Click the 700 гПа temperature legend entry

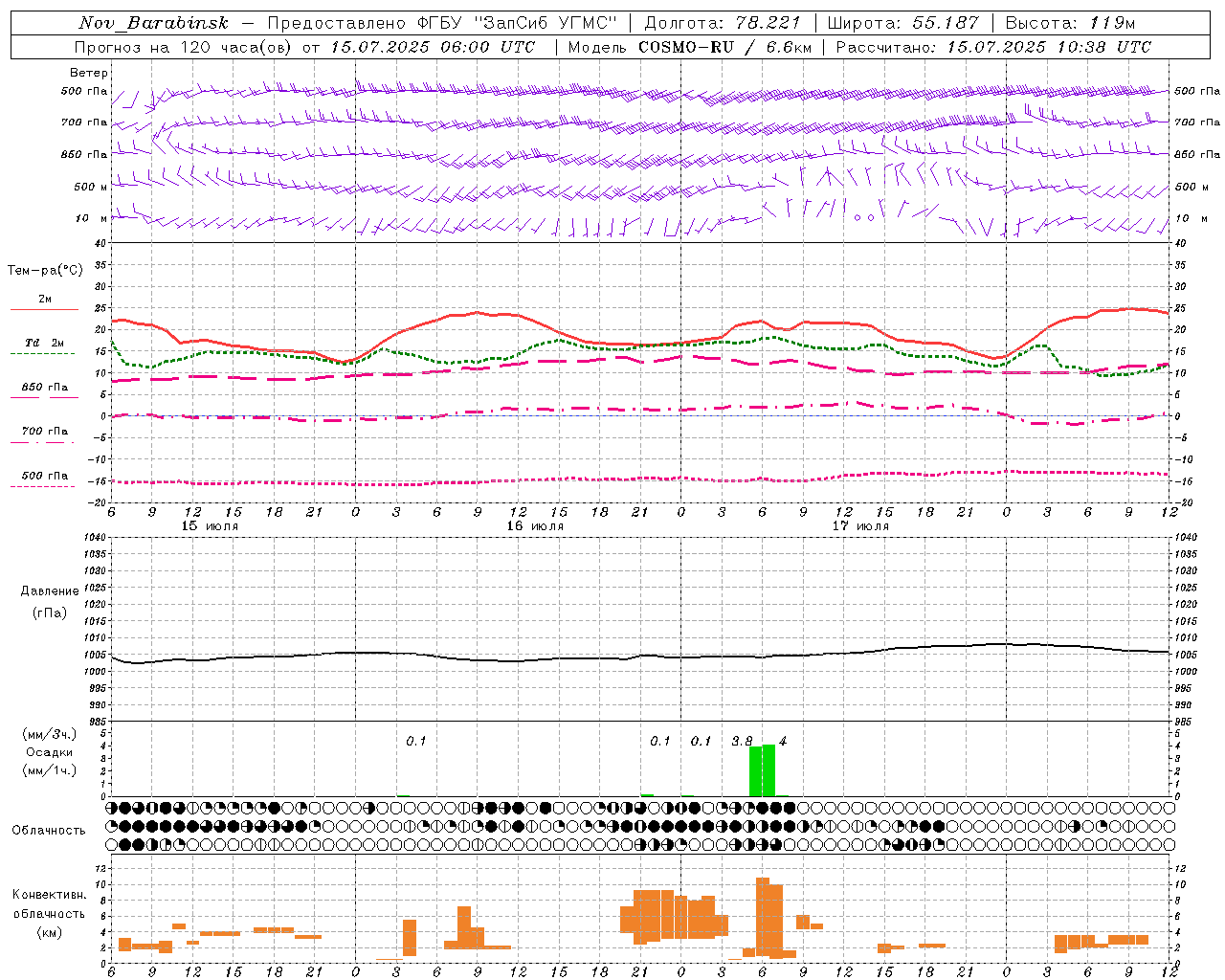tap(44, 434)
